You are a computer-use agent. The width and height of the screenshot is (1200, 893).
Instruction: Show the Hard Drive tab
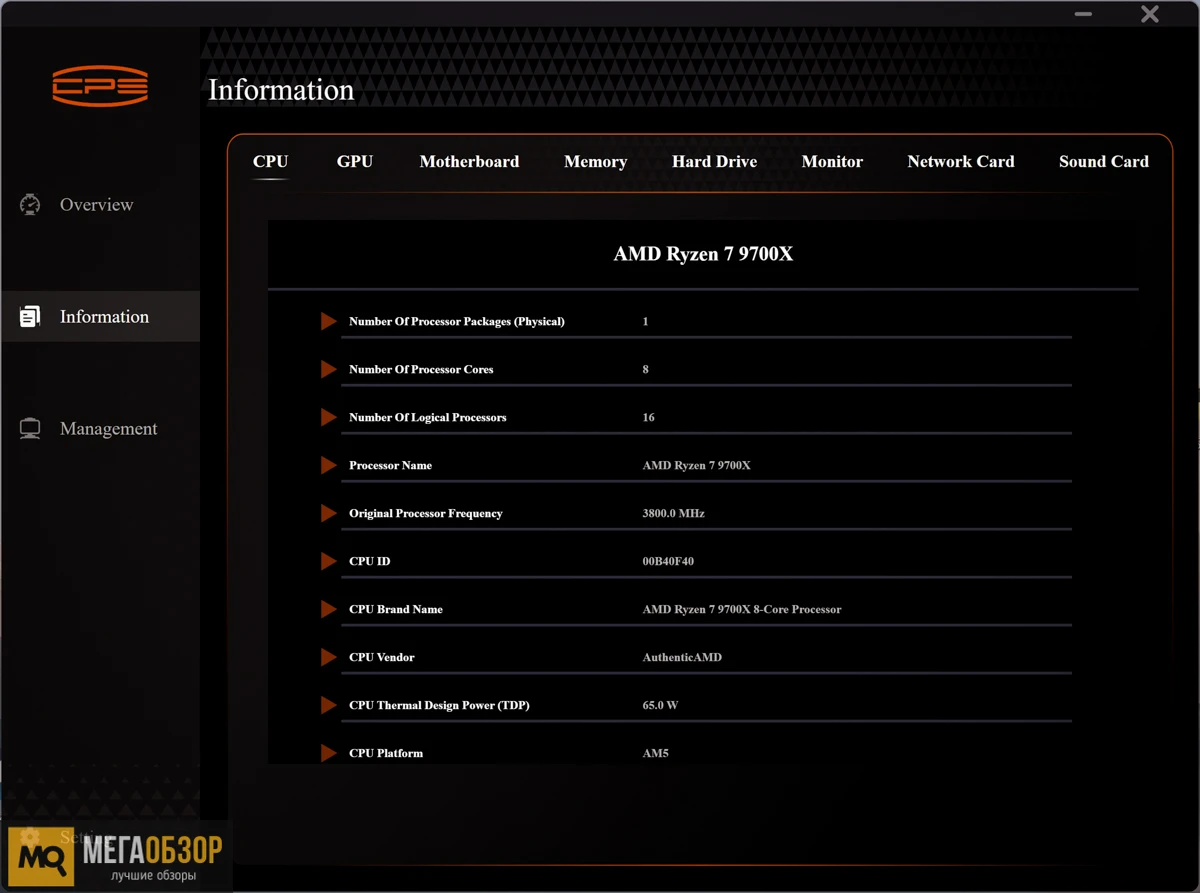[714, 161]
